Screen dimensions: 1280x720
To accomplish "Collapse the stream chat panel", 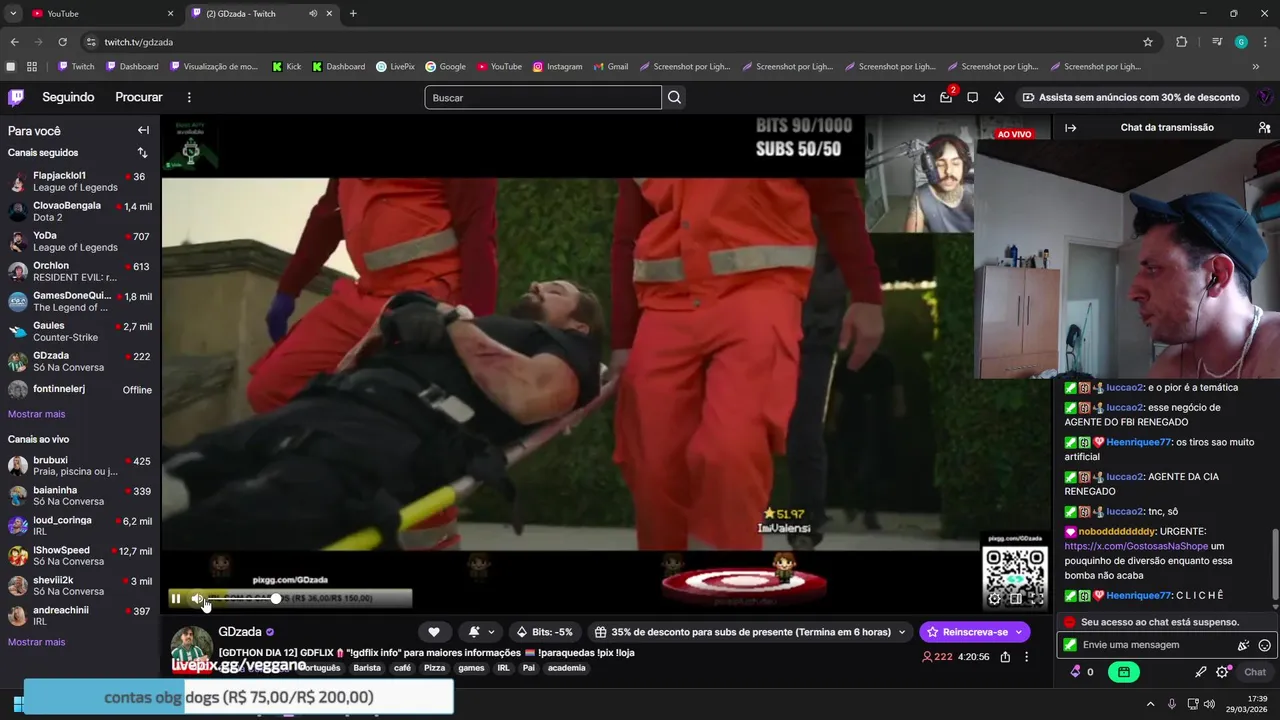I will coord(1070,128).
